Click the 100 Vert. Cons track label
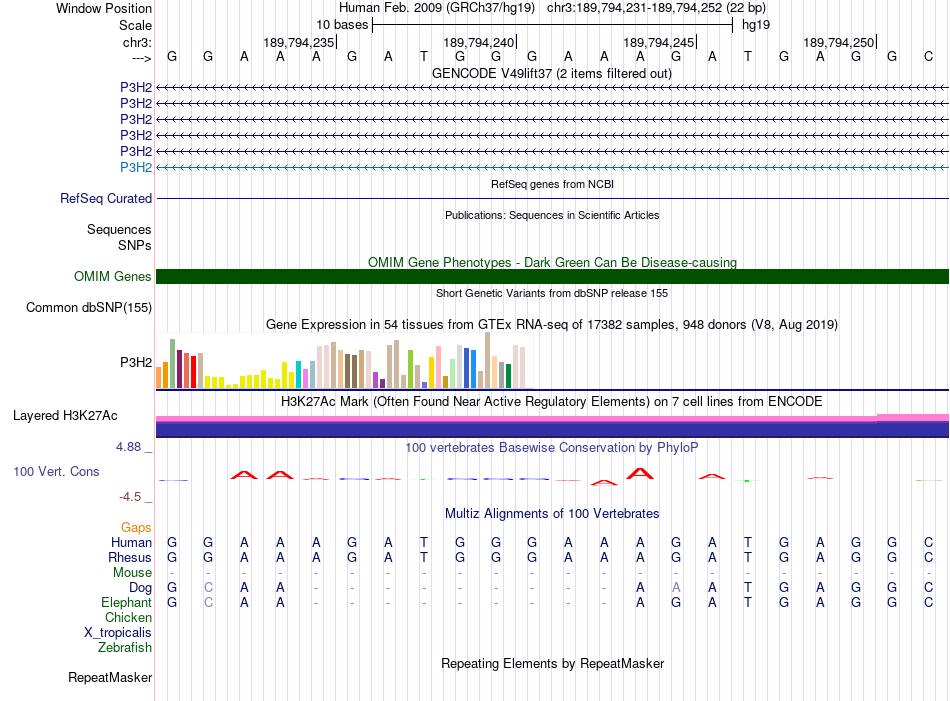The width and height of the screenshot is (950, 701). pos(56,471)
